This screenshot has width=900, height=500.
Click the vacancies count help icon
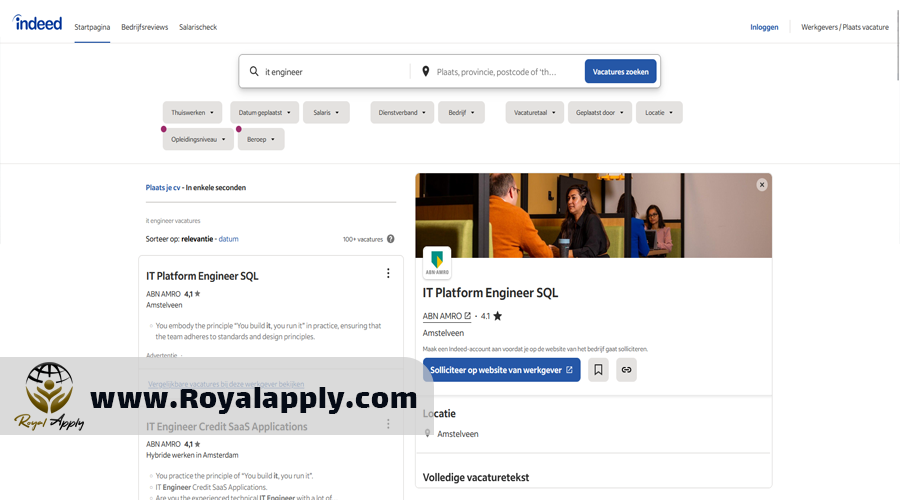coord(390,239)
